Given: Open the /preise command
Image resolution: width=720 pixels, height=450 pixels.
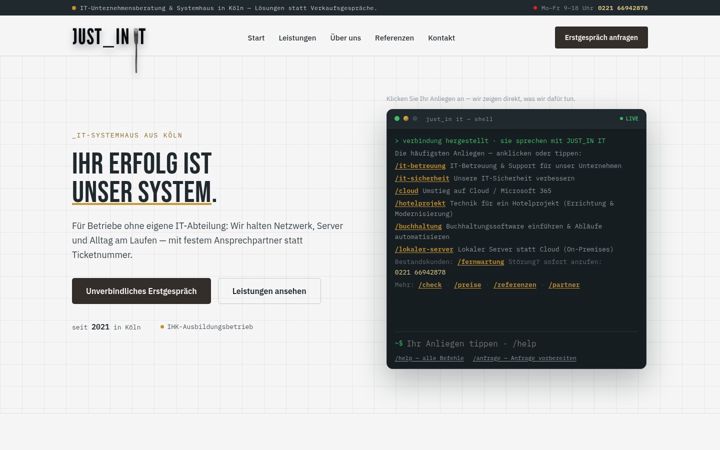Looking at the screenshot, I should (x=467, y=285).
